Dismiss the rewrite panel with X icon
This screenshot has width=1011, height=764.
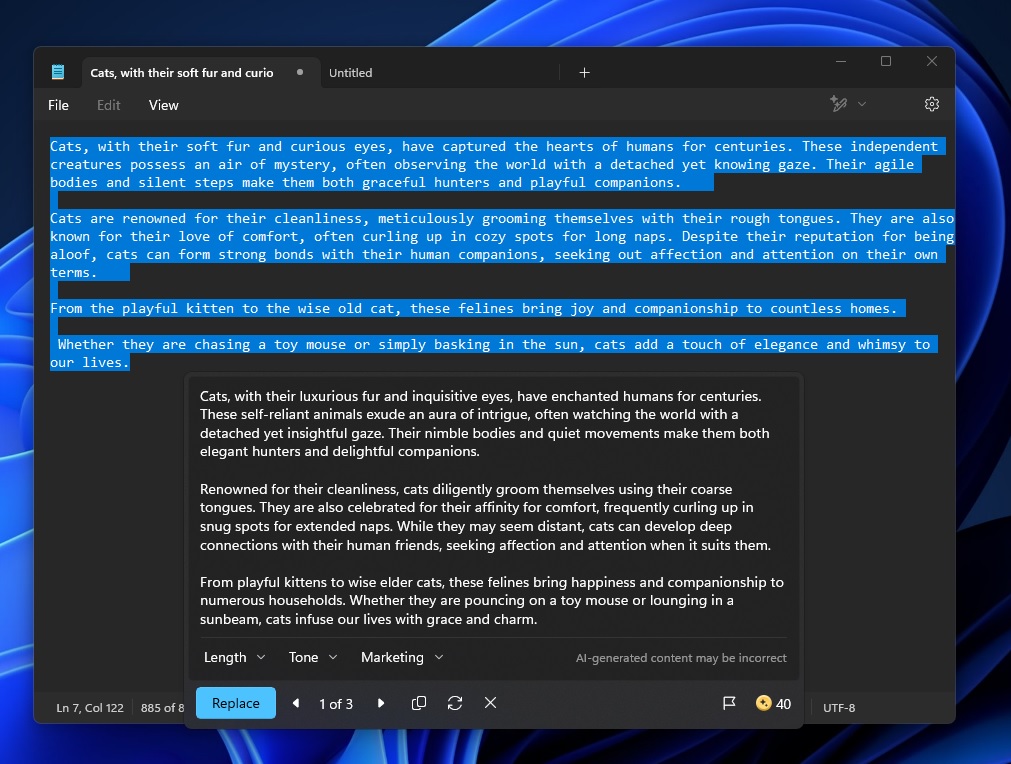(x=490, y=703)
